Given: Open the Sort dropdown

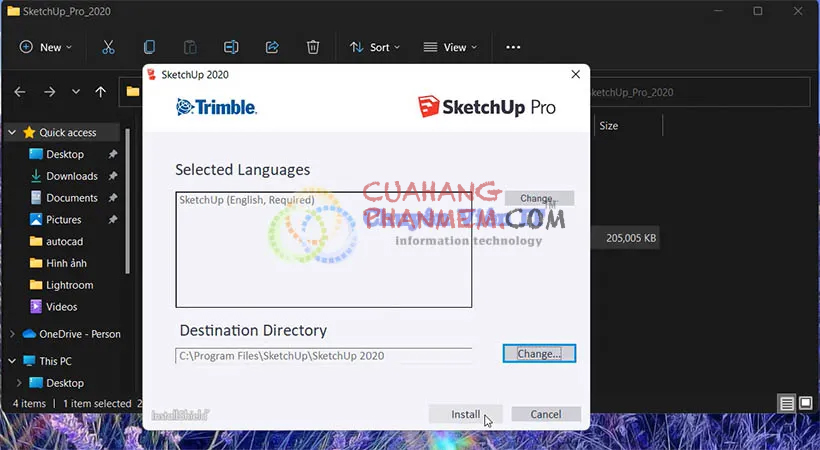Looking at the screenshot, I should click(x=375, y=47).
